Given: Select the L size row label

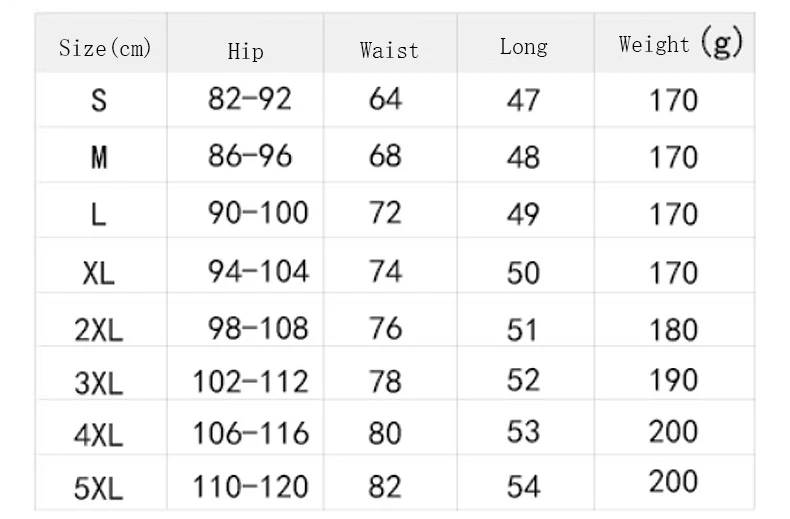Looking at the screenshot, I should (99, 214).
